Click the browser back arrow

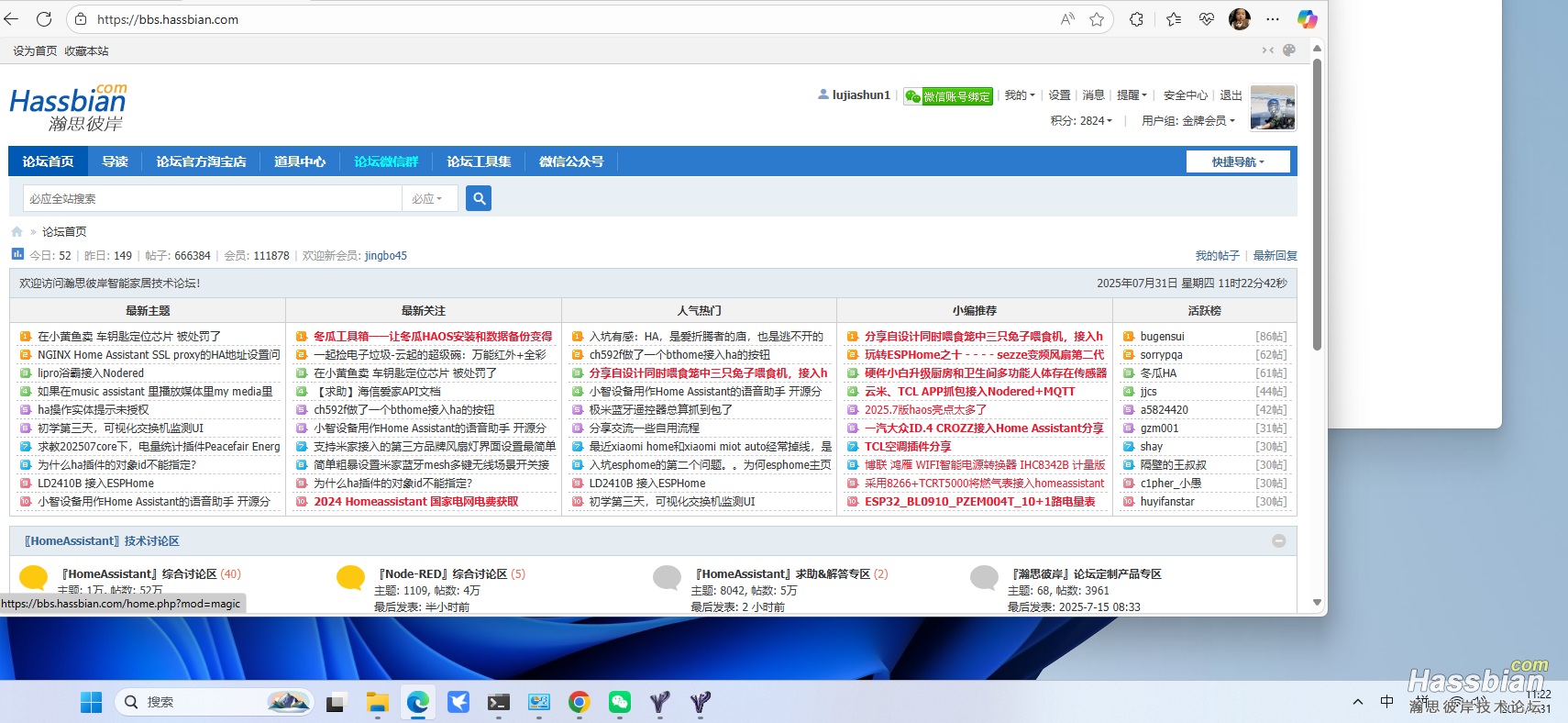[11, 18]
